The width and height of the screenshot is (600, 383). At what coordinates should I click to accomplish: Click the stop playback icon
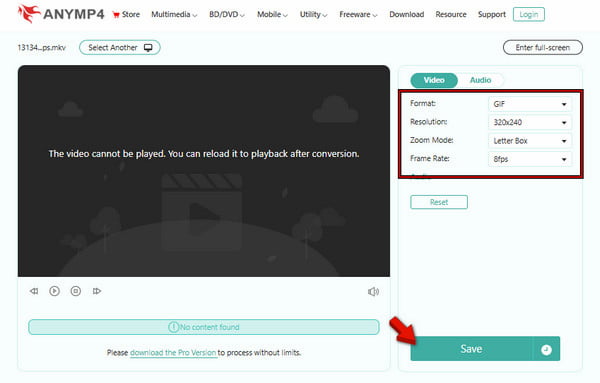point(76,291)
